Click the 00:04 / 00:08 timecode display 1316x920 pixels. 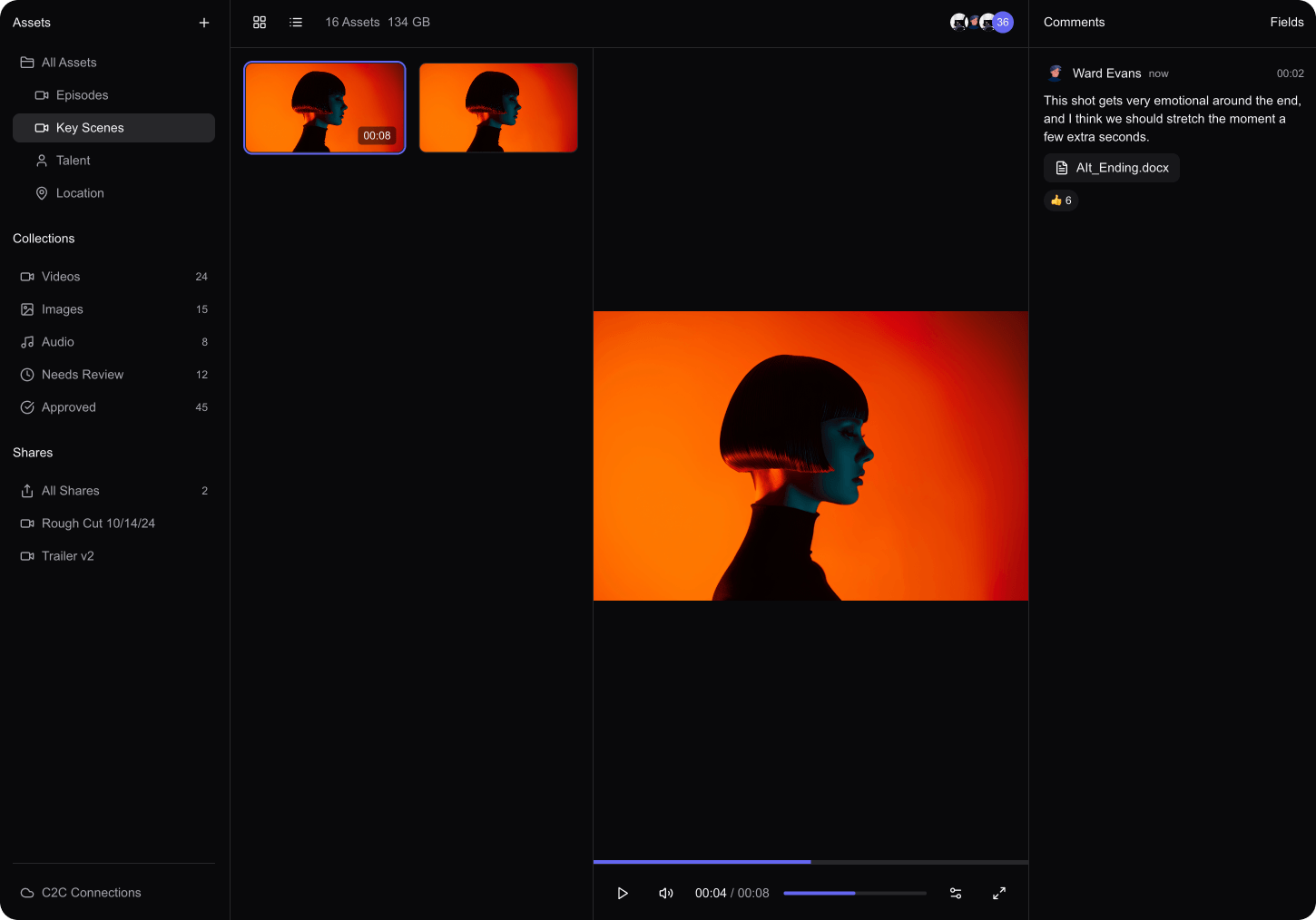(732, 894)
